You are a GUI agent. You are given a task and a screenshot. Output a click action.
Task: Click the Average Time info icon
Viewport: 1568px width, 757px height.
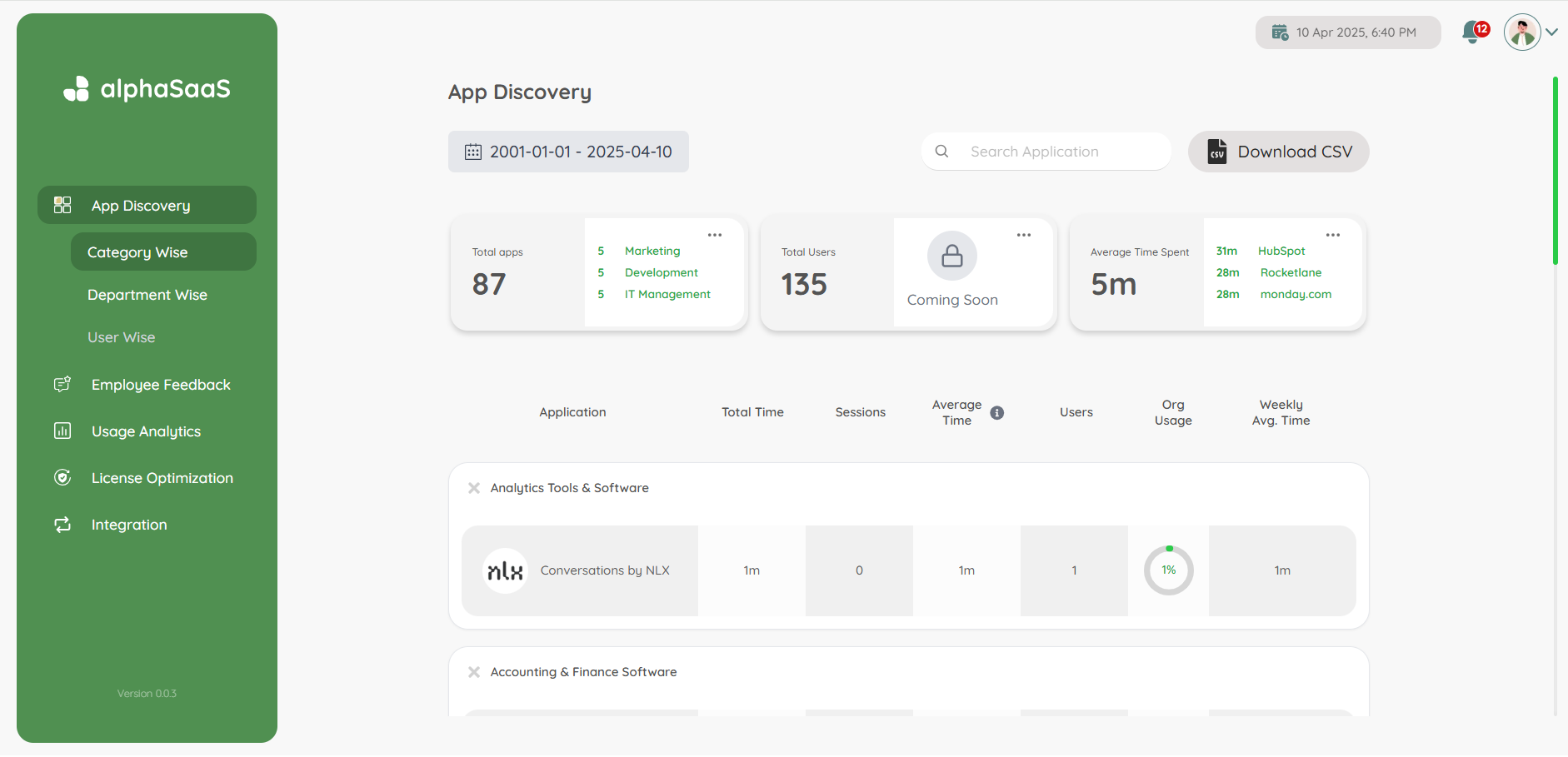pyautogui.click(x=997, y=412)
